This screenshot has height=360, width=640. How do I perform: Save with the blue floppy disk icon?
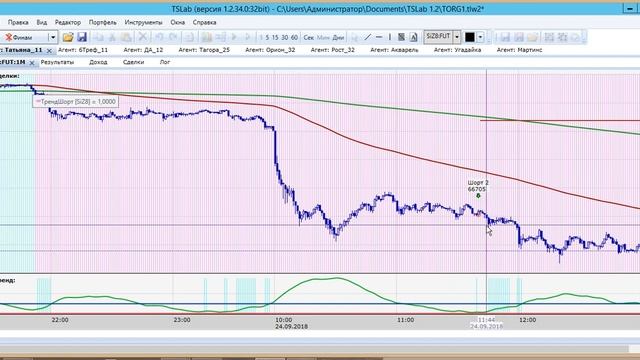click(82, 38)
